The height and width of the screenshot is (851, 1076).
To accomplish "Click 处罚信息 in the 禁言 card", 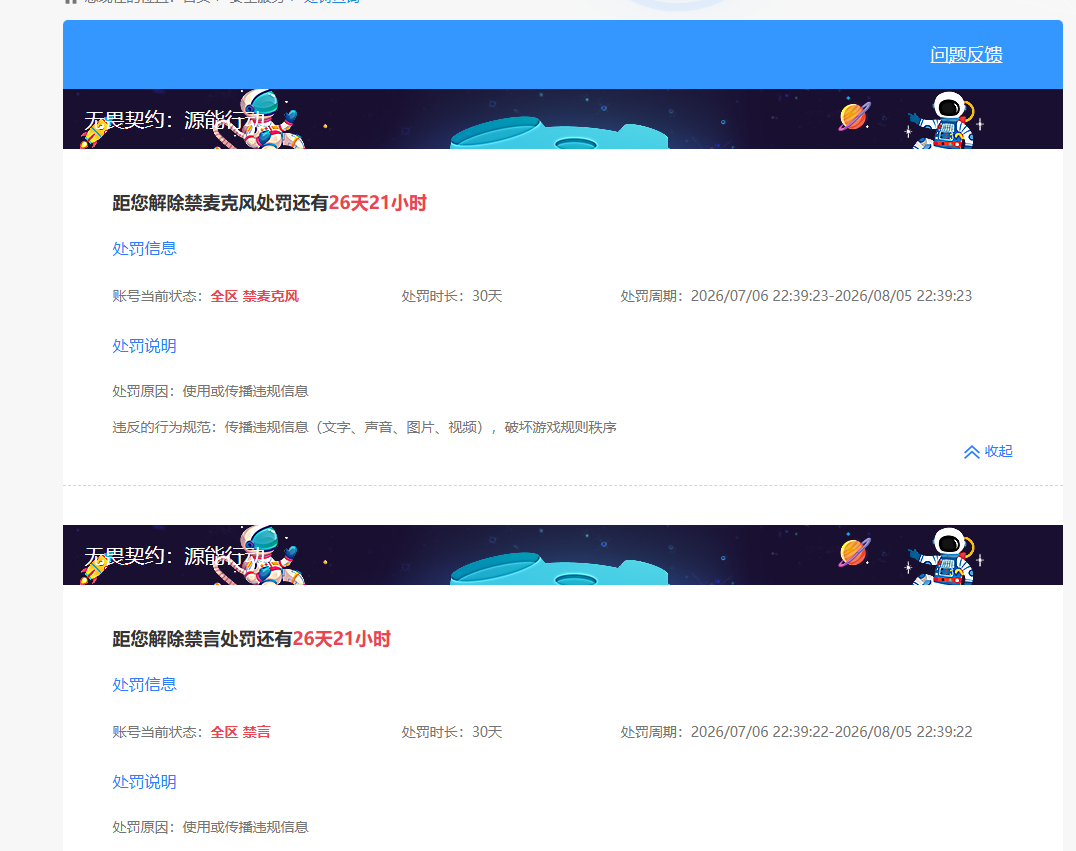I will click(x=145, y=684).
